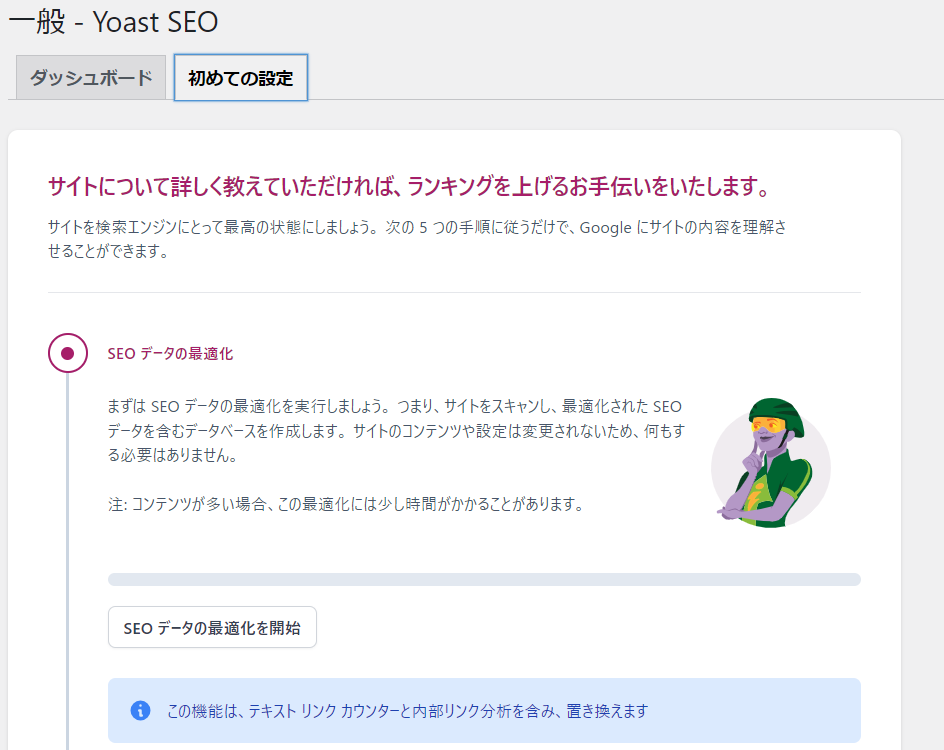Click the SEO データの最適化 step title
The width and height of the screenshot is (944, 750).
[x=170, y=354]
